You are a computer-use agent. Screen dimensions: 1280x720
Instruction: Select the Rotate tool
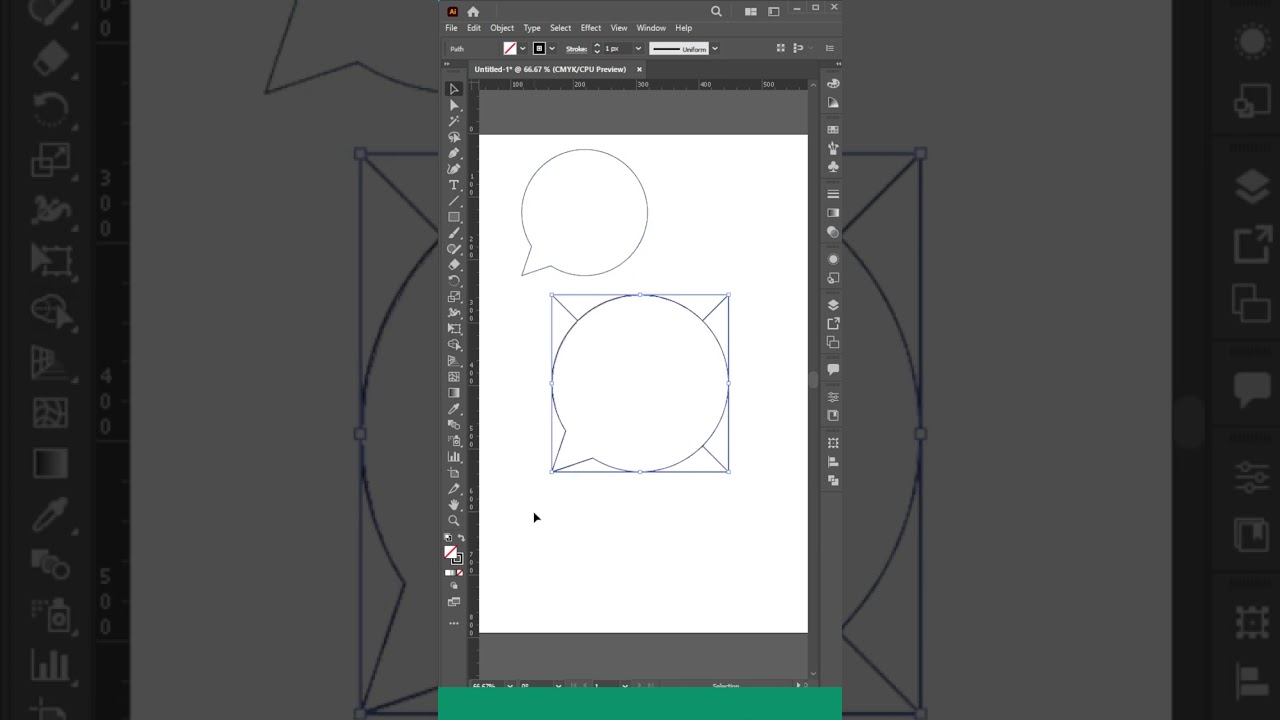coord(454,281)
